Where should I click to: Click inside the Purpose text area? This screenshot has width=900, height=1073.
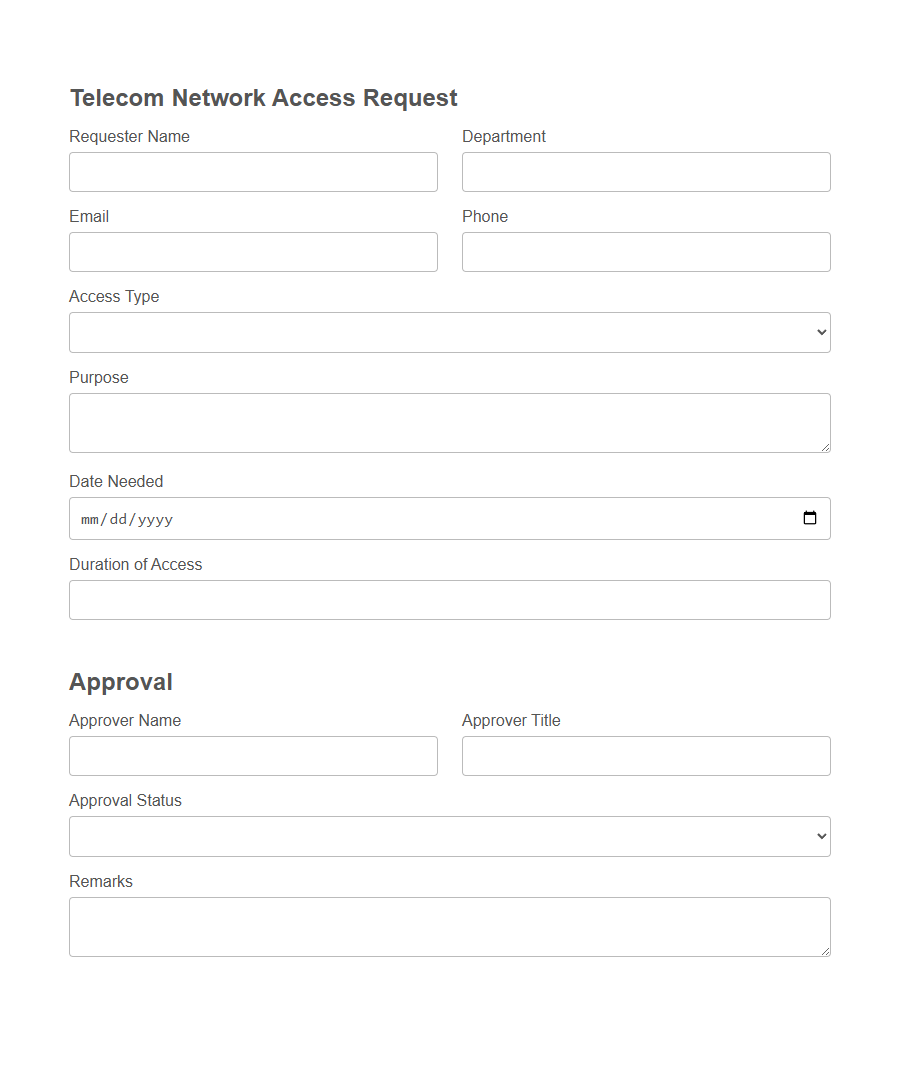(450, 420)
